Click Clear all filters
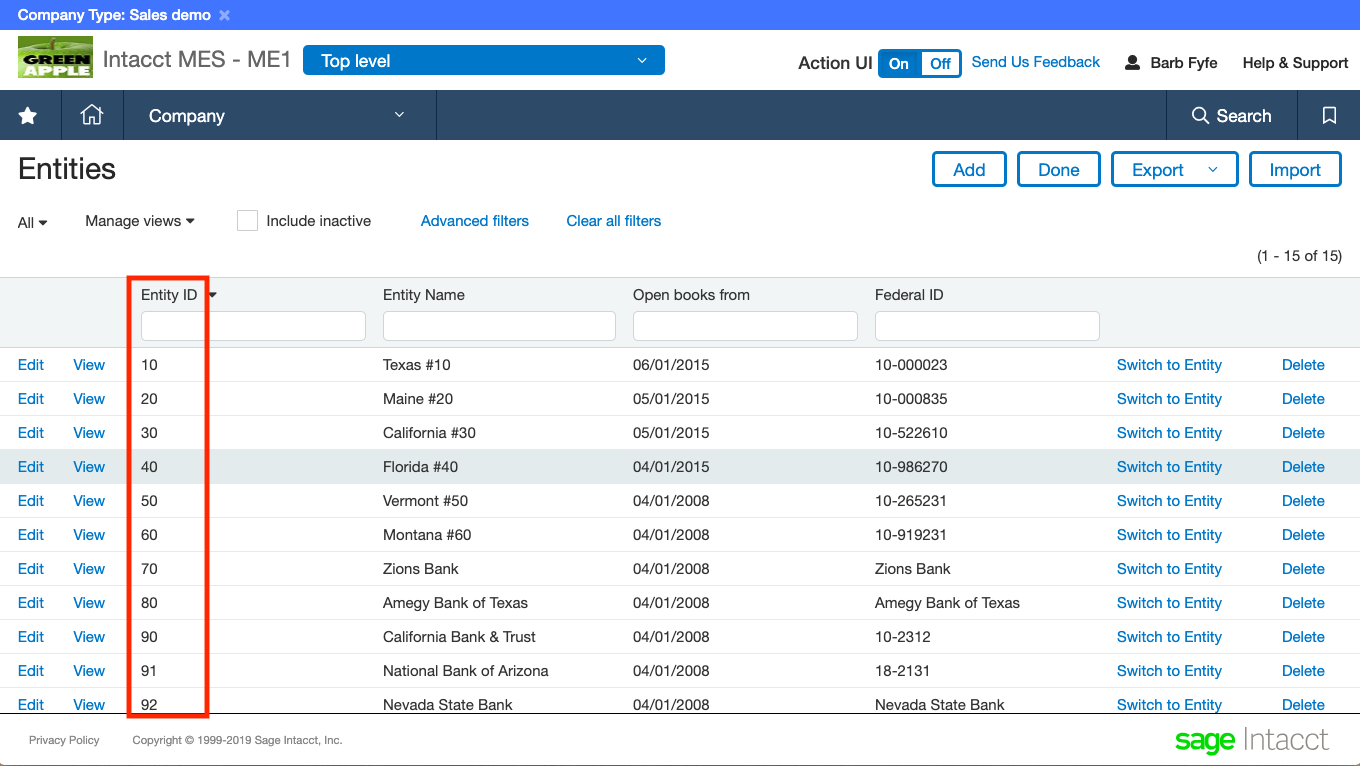 (614, 221)
